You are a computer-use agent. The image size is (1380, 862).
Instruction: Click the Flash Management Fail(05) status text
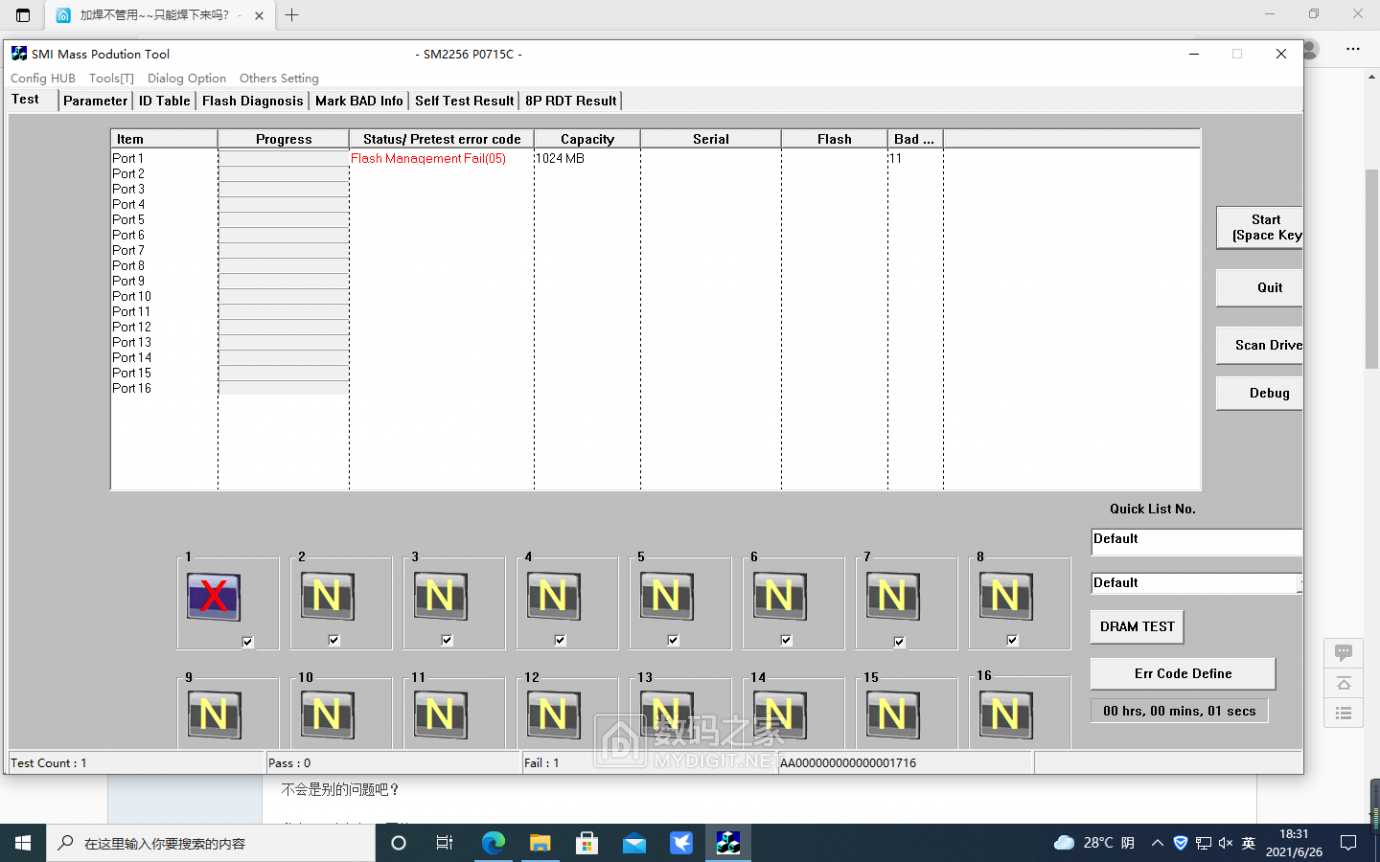(x=428, y=158)
